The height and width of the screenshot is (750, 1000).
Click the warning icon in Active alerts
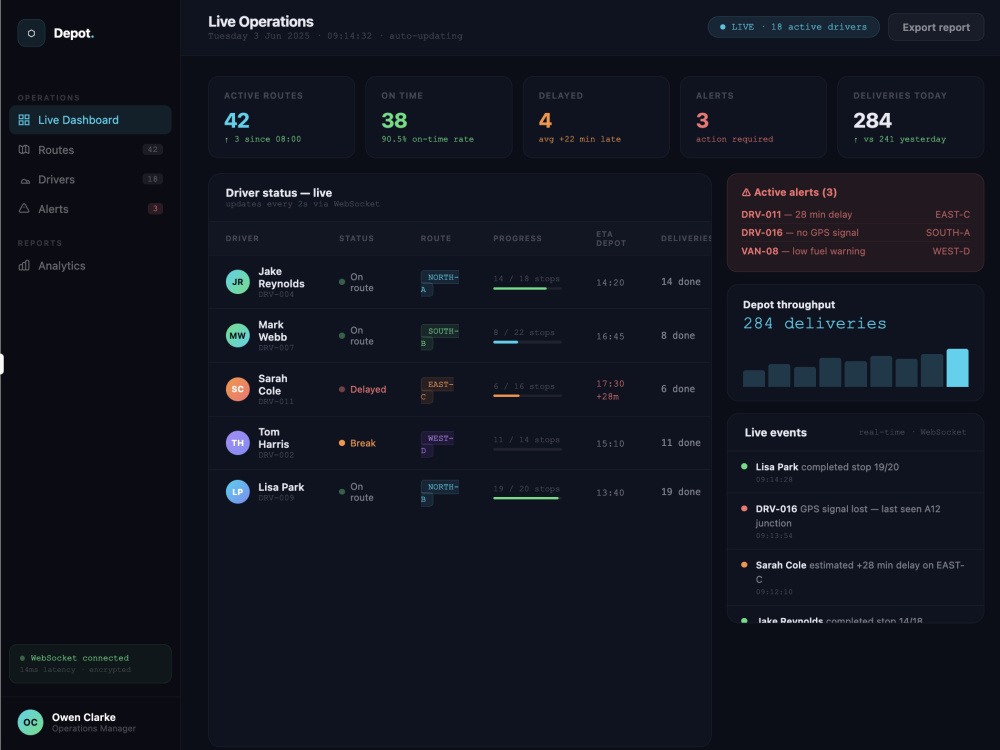[x=746, y=192]
